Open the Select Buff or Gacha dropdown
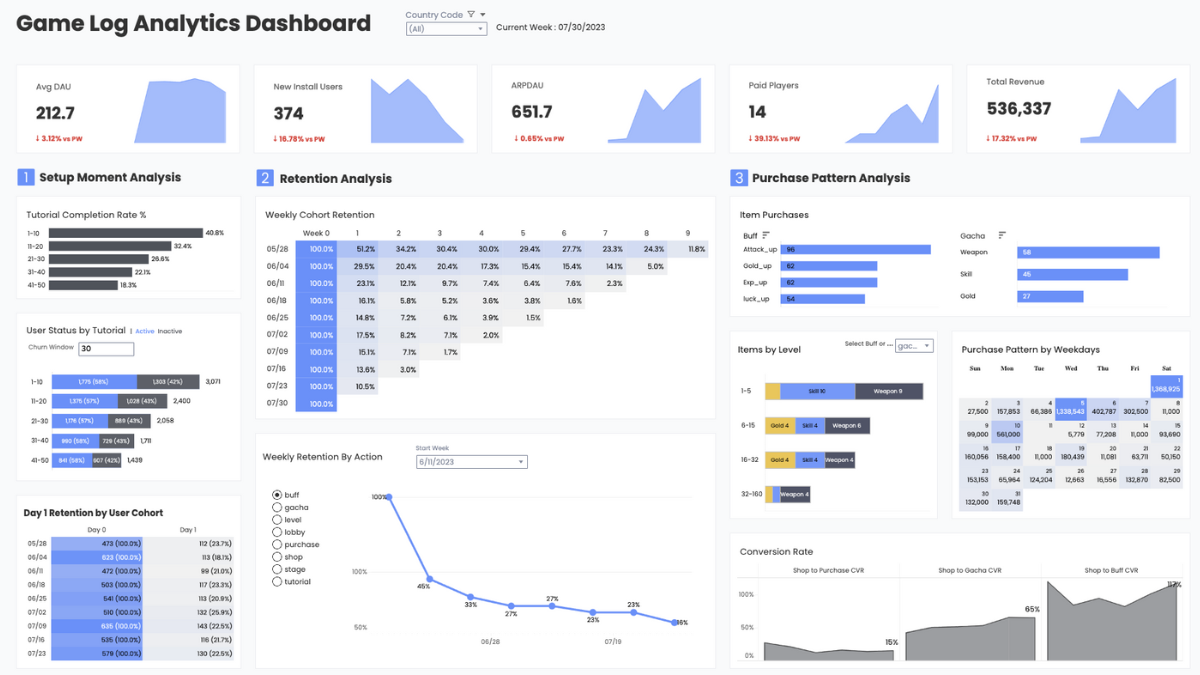Image resolution: width=1200 pixels, height=675 pixels. (x=913, y=346)
